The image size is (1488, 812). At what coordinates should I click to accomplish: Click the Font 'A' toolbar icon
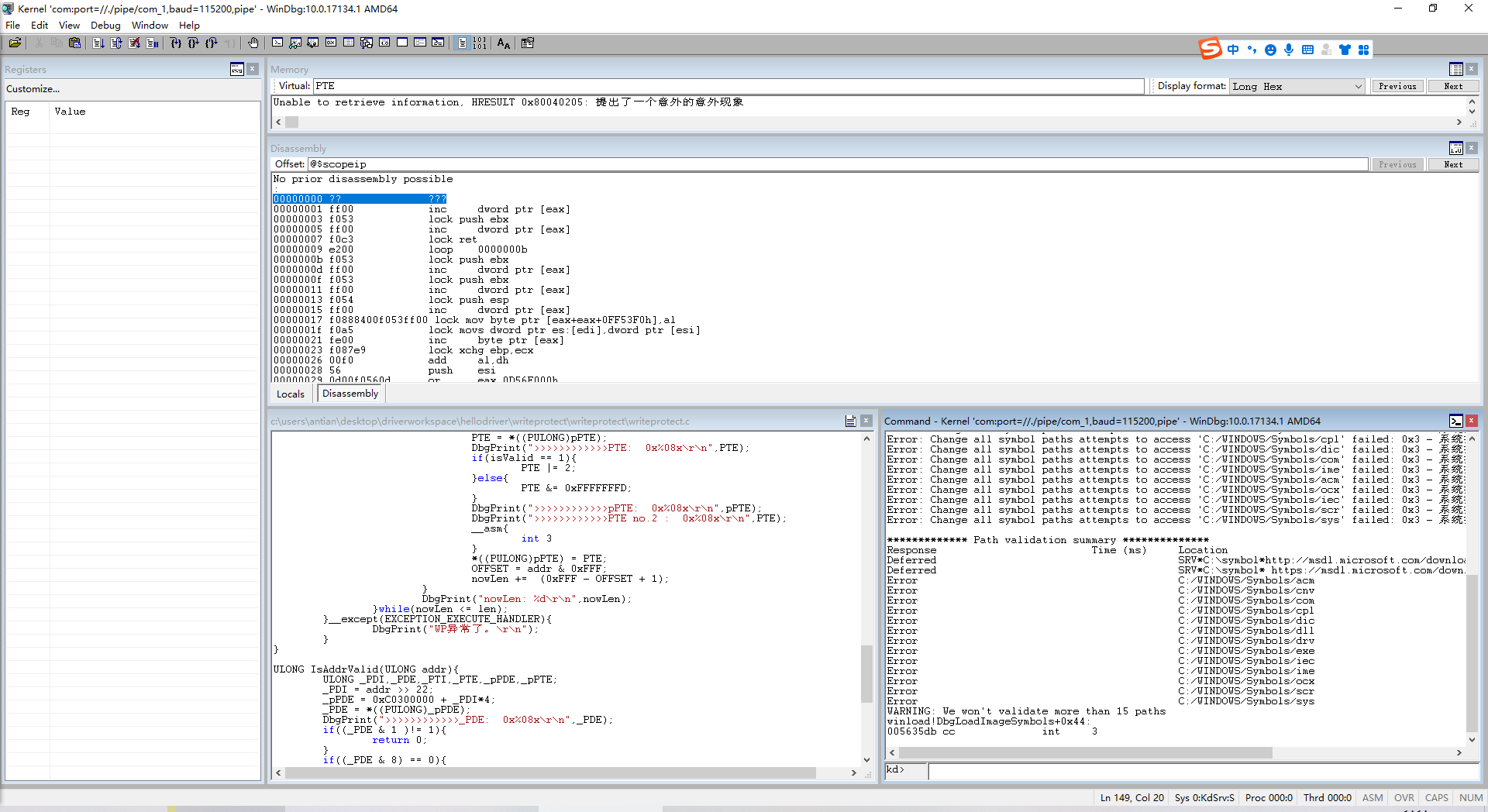click(x=504, y=43)
